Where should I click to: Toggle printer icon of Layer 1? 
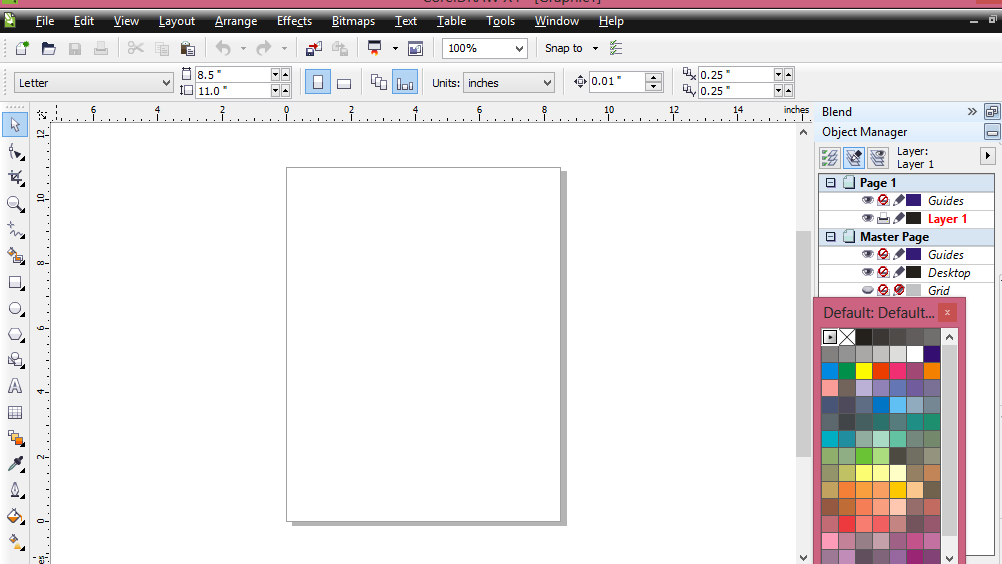(x=883, y=218)
